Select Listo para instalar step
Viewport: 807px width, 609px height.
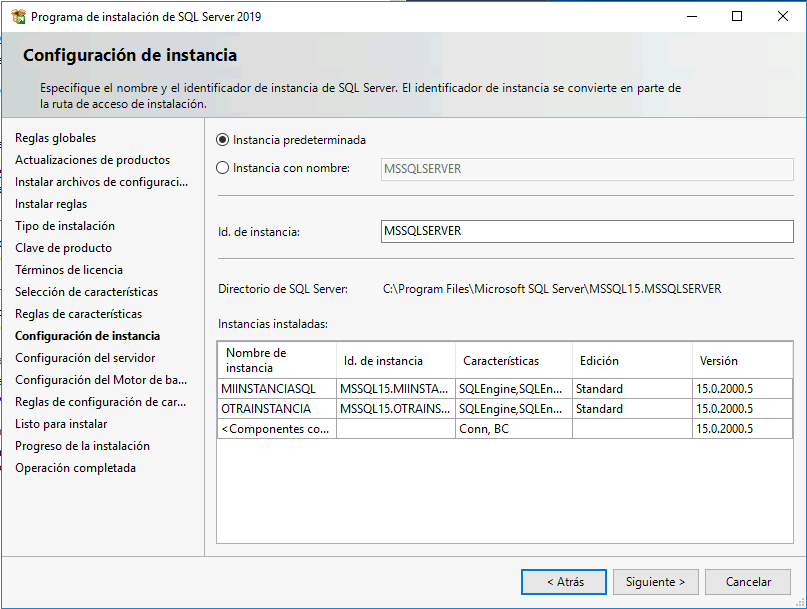(x=61, y=424)
